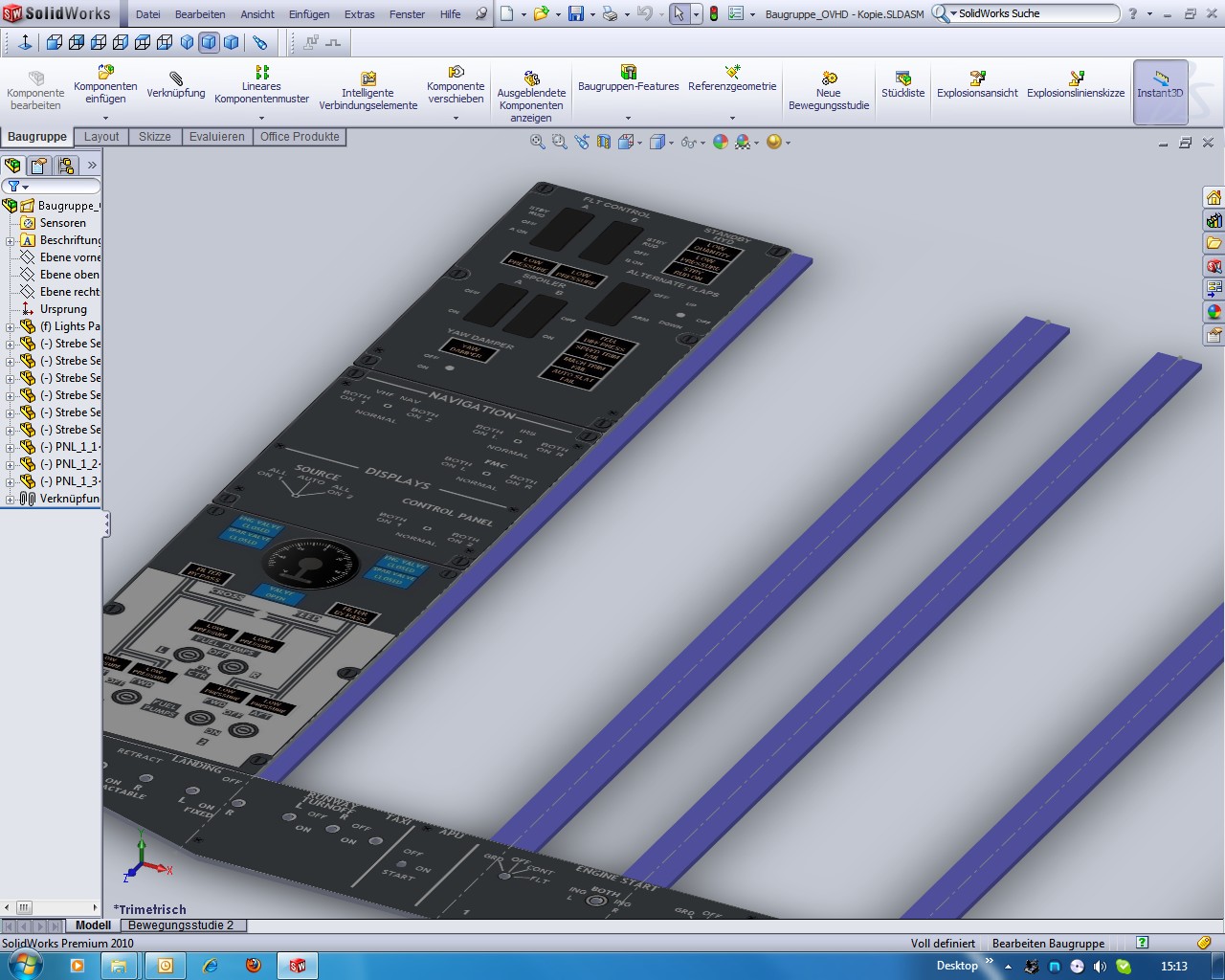Open the appearance color sphere icon
The width and height of the screenshot is (1225, 980).
click(720, 142)
